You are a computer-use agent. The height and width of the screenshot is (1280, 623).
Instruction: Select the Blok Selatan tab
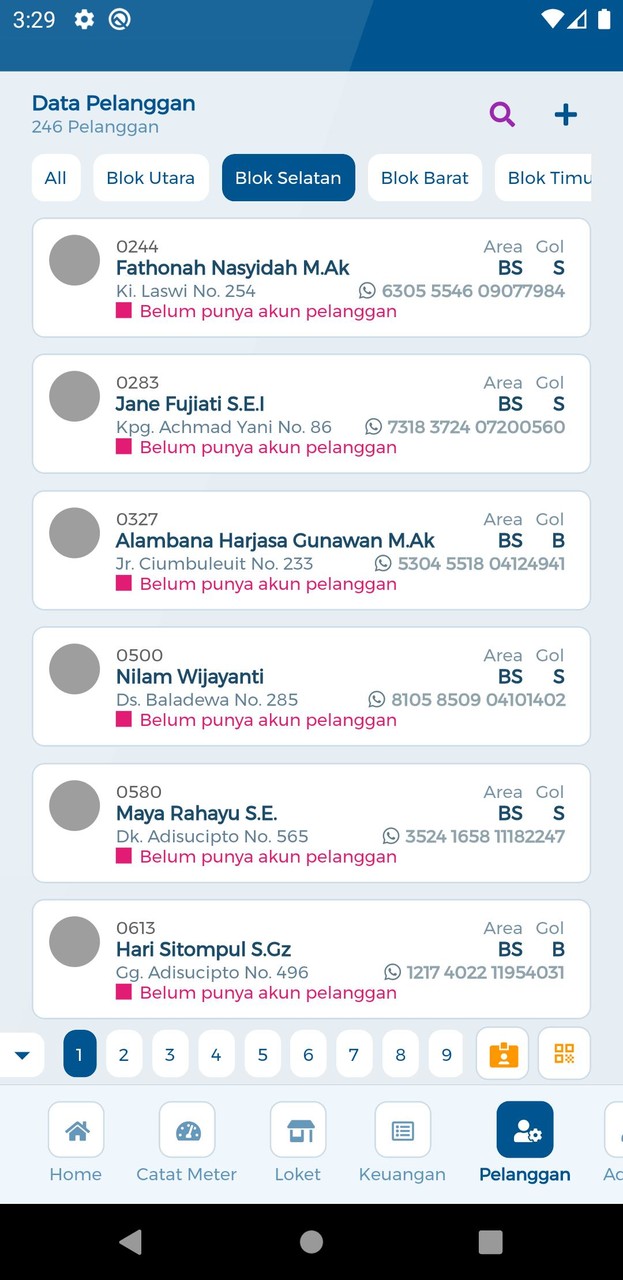(288, 177)
